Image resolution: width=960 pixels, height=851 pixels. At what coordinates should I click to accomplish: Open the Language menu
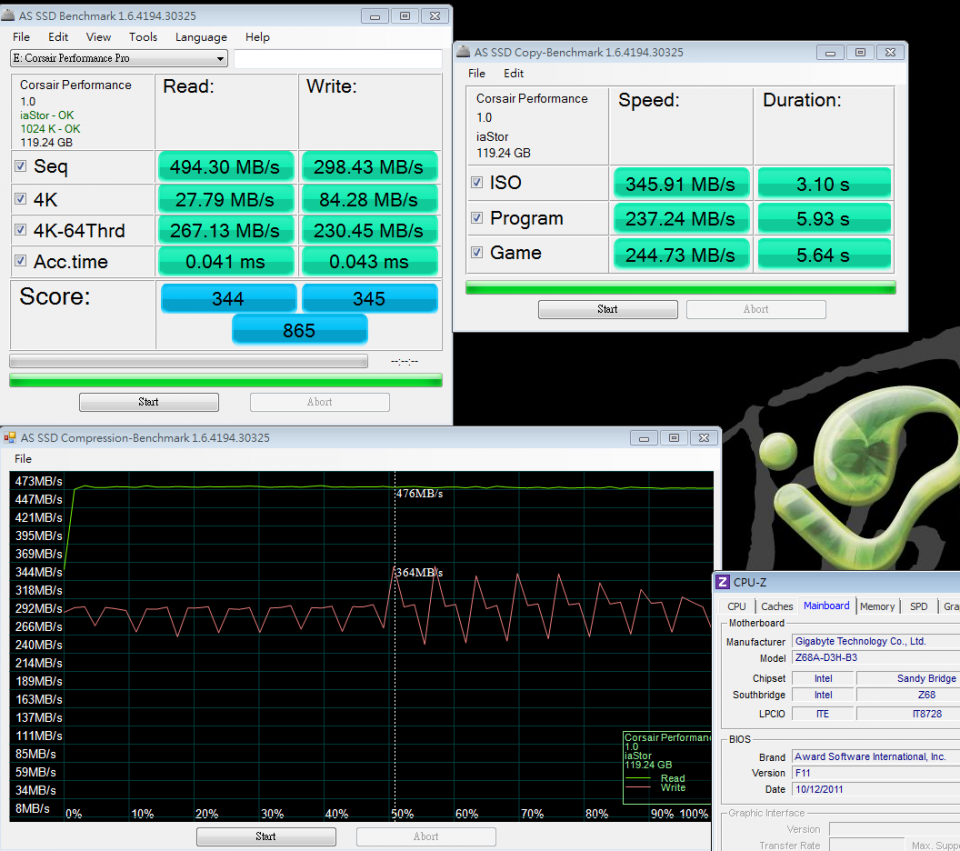[201, 37]
